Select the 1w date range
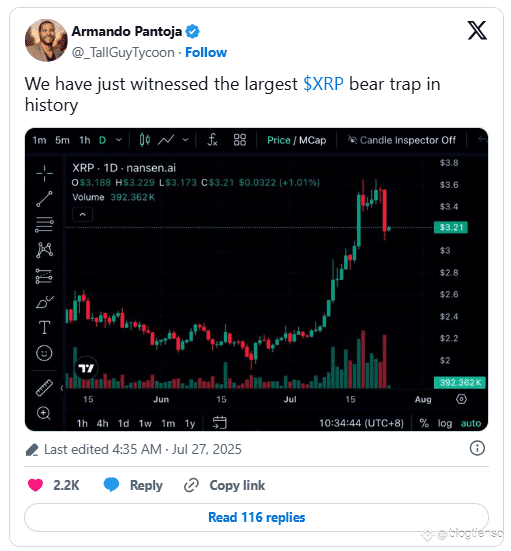 point(145,423)
